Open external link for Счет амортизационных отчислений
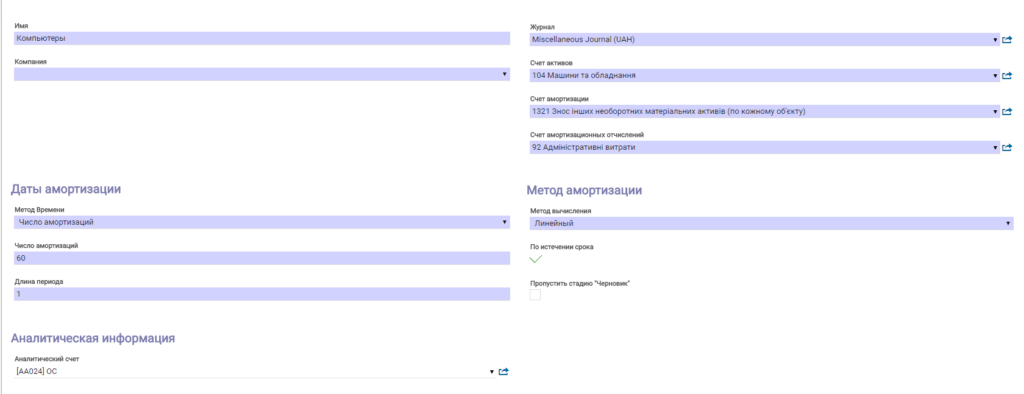Image resolution: width=1024 pixels, height=394 pixels. (1008, 148)
